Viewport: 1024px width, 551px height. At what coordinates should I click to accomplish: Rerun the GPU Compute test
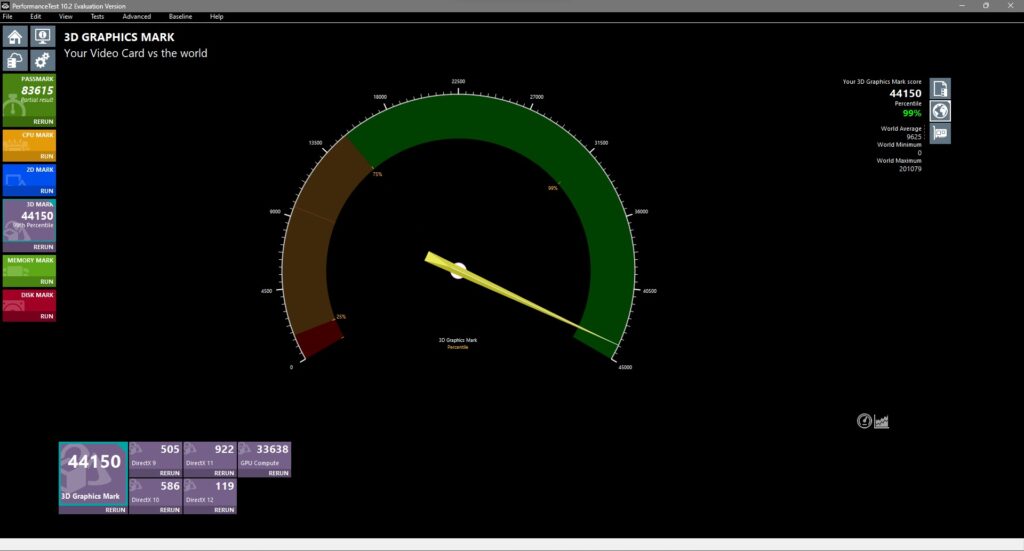point(278,473)
